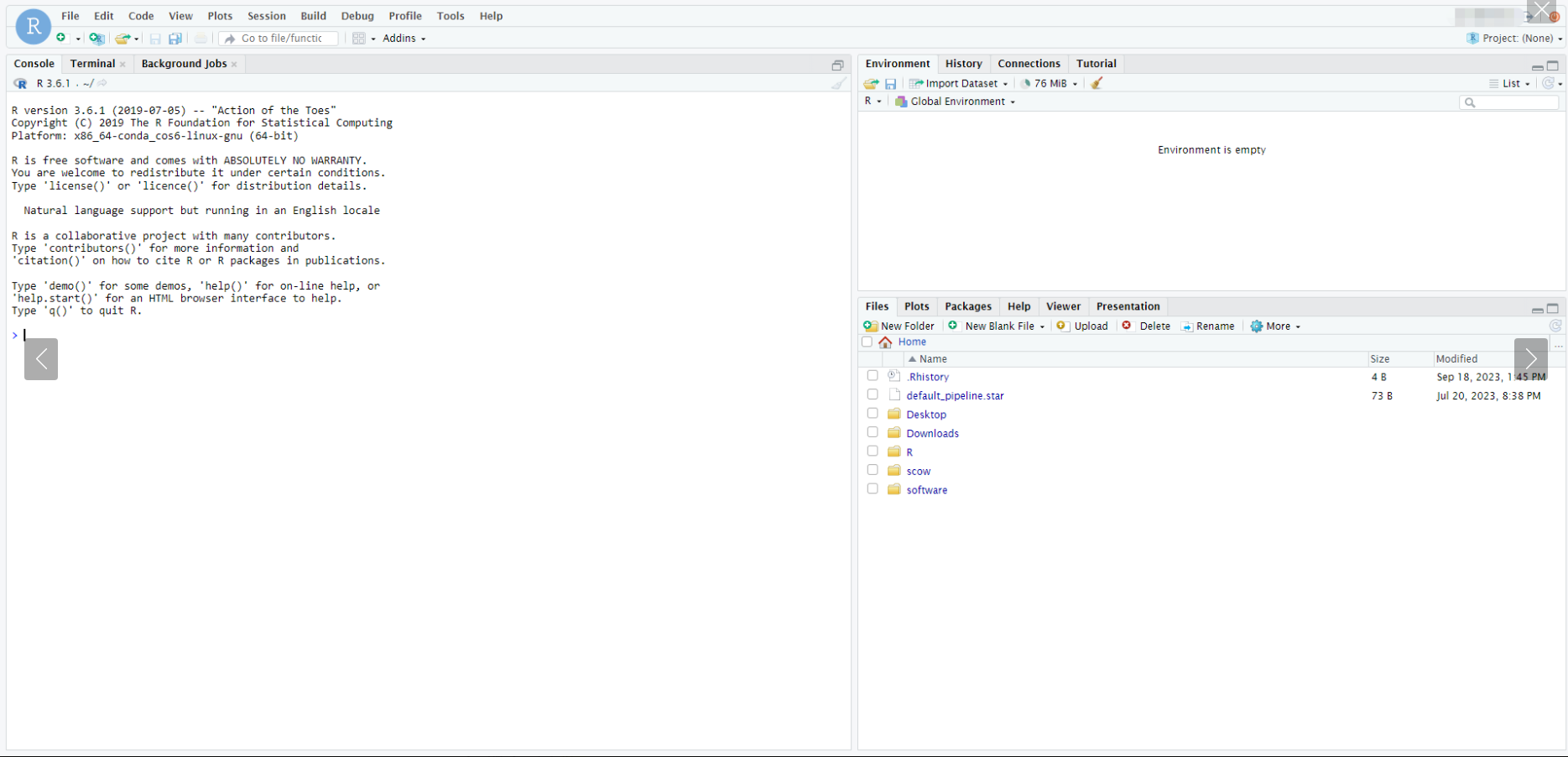Refresh the environment pane
Screen dimensions: 1568x757
pyautogui.click(x=1549, y=83)
